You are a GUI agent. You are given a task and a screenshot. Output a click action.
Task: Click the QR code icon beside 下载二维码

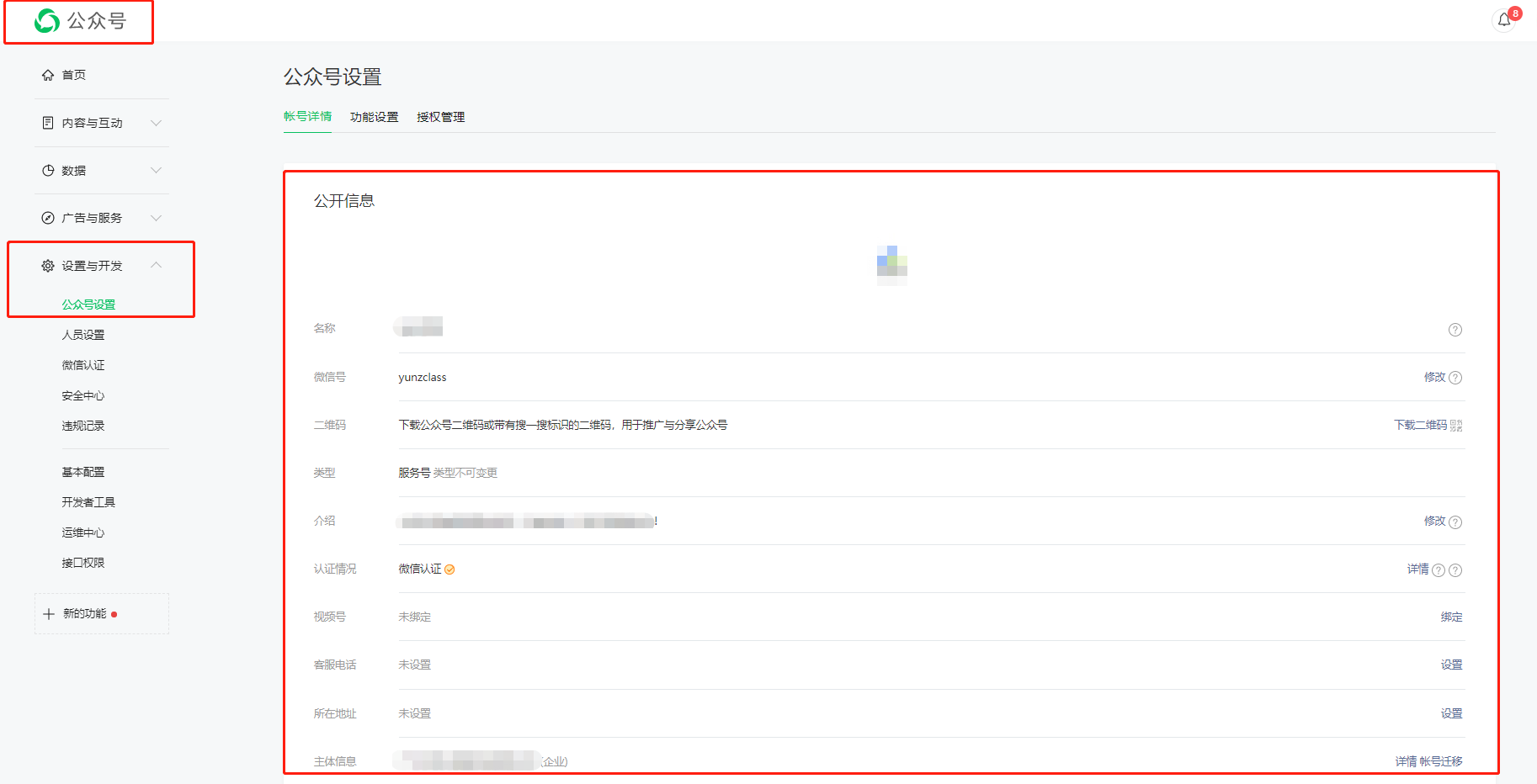point(1456,426)
